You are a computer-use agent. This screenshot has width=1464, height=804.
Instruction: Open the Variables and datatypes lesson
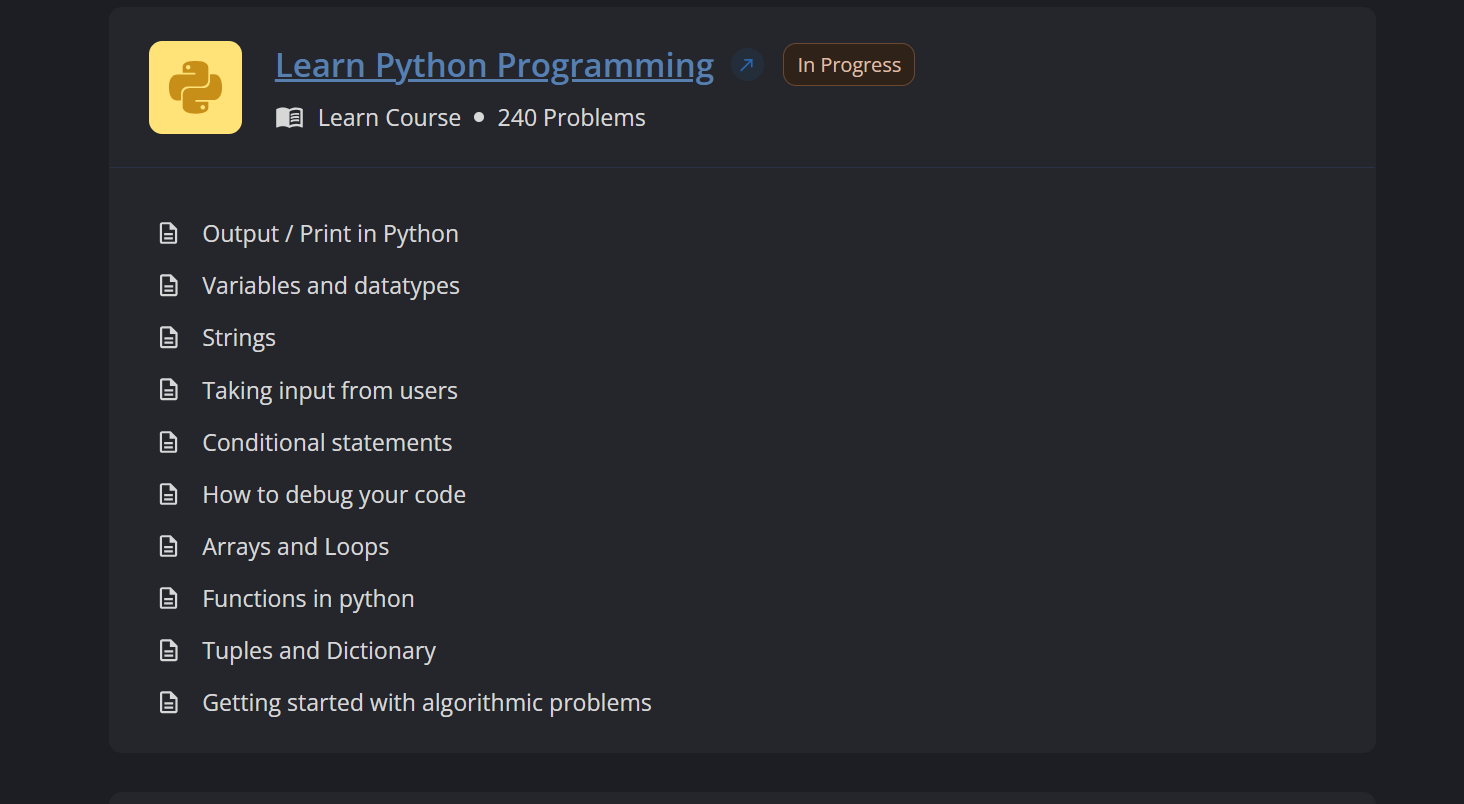pos(330,286)
